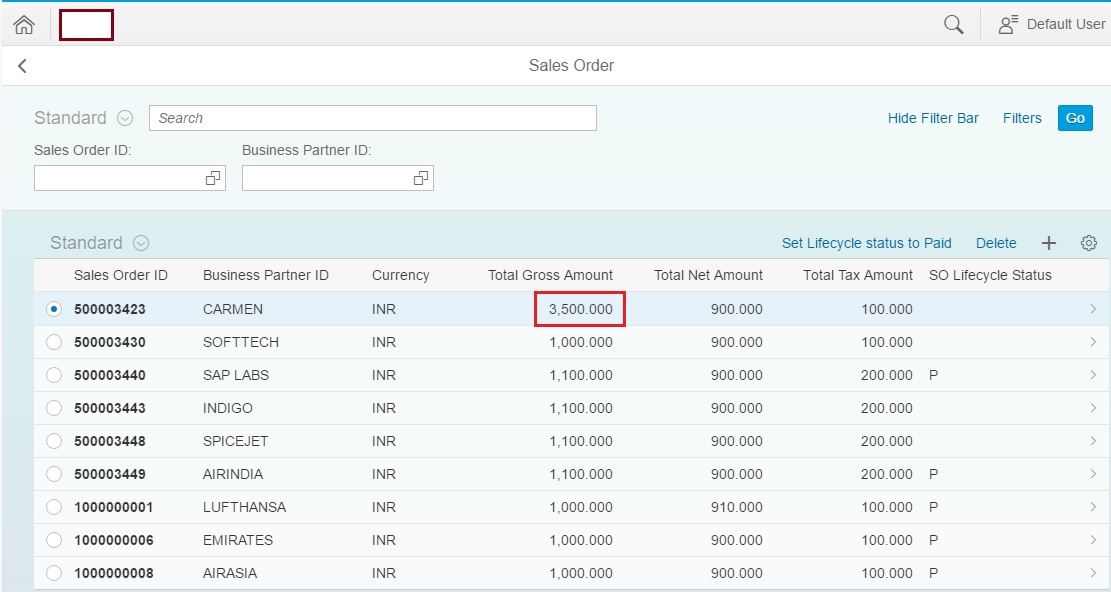This screenshot has width=1111, height=592.
Task: Open table settings gear icon
Action: pos(1088,242)
